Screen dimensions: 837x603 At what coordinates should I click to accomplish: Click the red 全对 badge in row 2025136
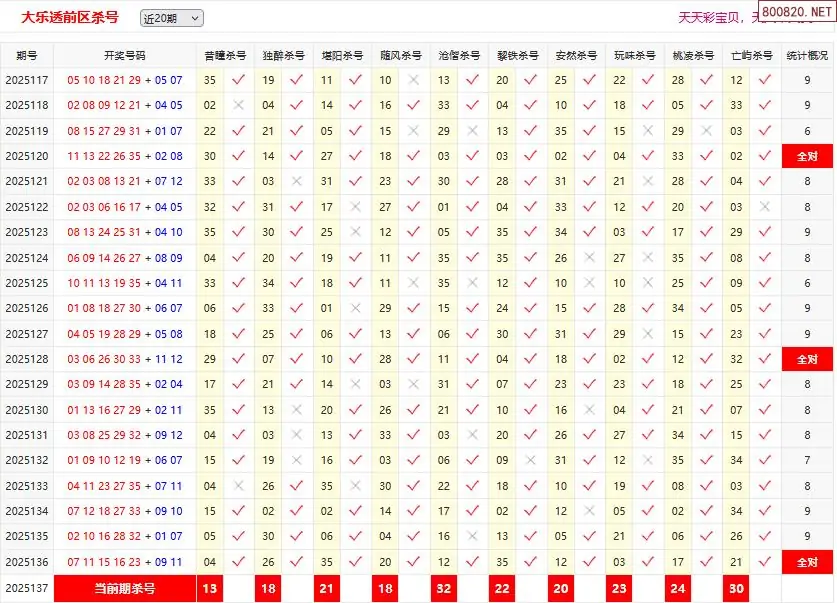pyautogui.click(x=807, y=563)
